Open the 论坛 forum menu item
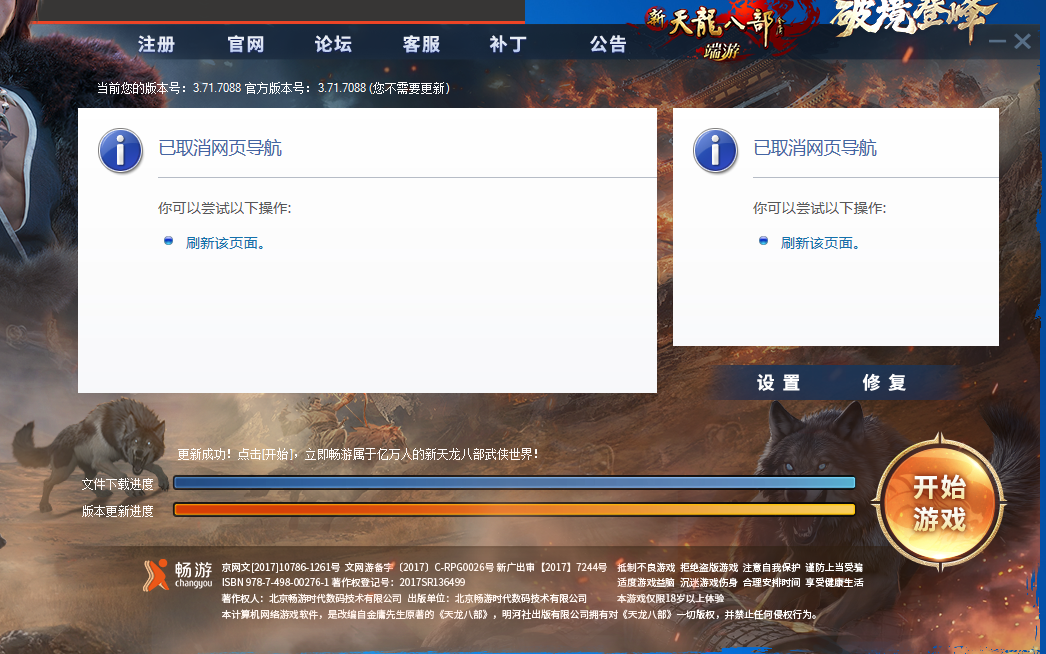1046x654 pixels. pos(333,44)
